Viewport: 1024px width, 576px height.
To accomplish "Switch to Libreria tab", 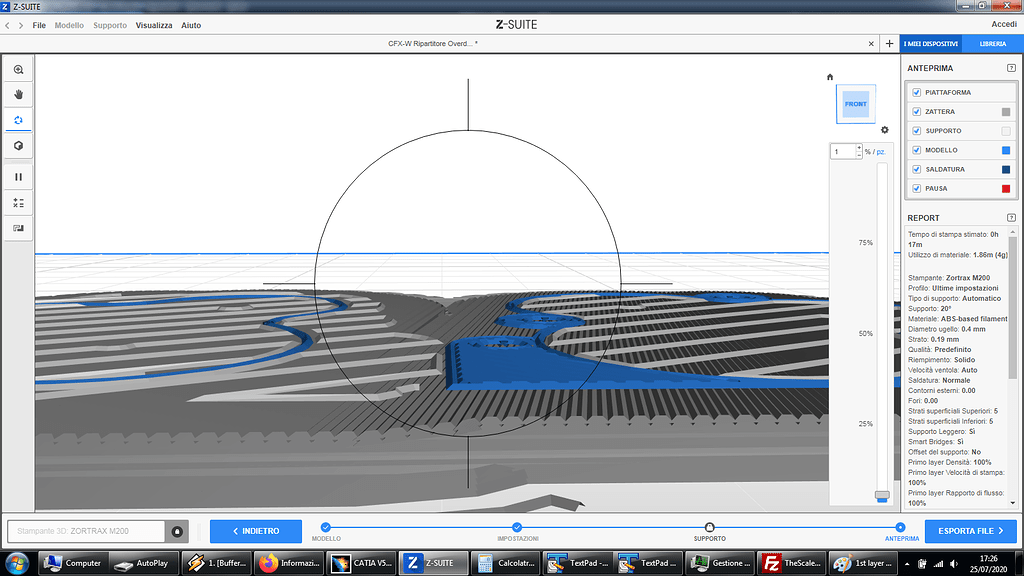I will pyautogui.click(x=993, y=44).
